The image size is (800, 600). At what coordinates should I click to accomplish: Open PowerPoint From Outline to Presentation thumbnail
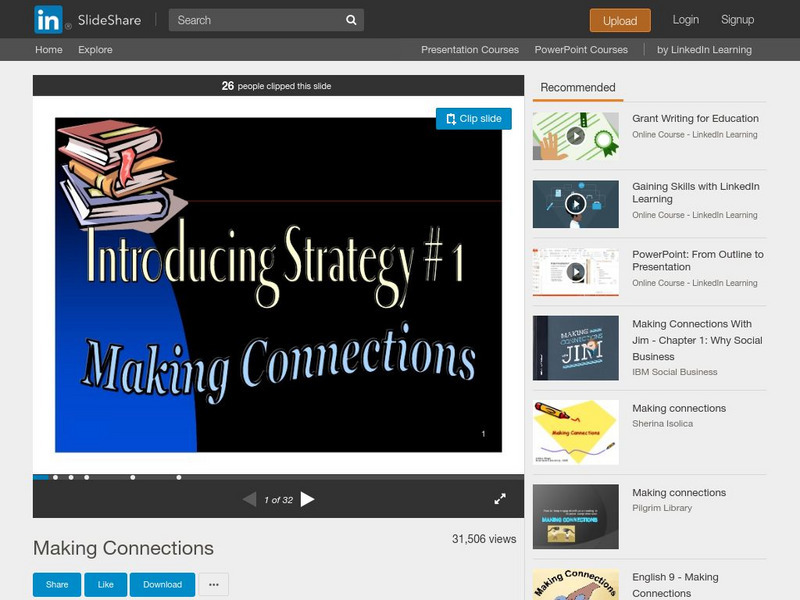pyautogui.click(x=576, y=272)
